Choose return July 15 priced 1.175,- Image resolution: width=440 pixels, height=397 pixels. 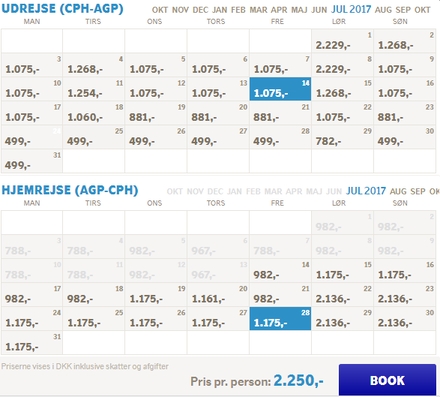342,270
